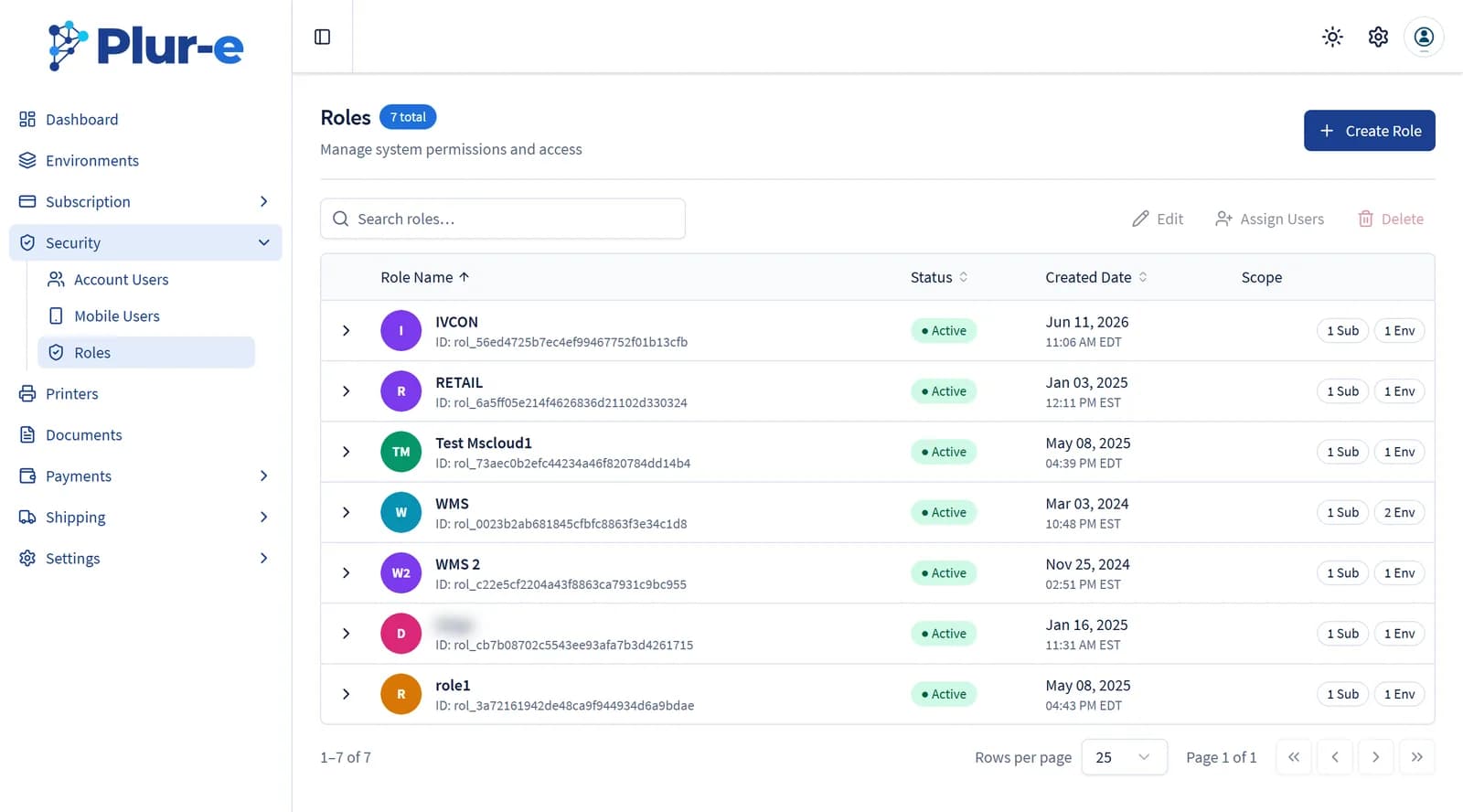The image size is (1463, 812).
Task: Click the Plur-e logo
Action: coord(146,46)
